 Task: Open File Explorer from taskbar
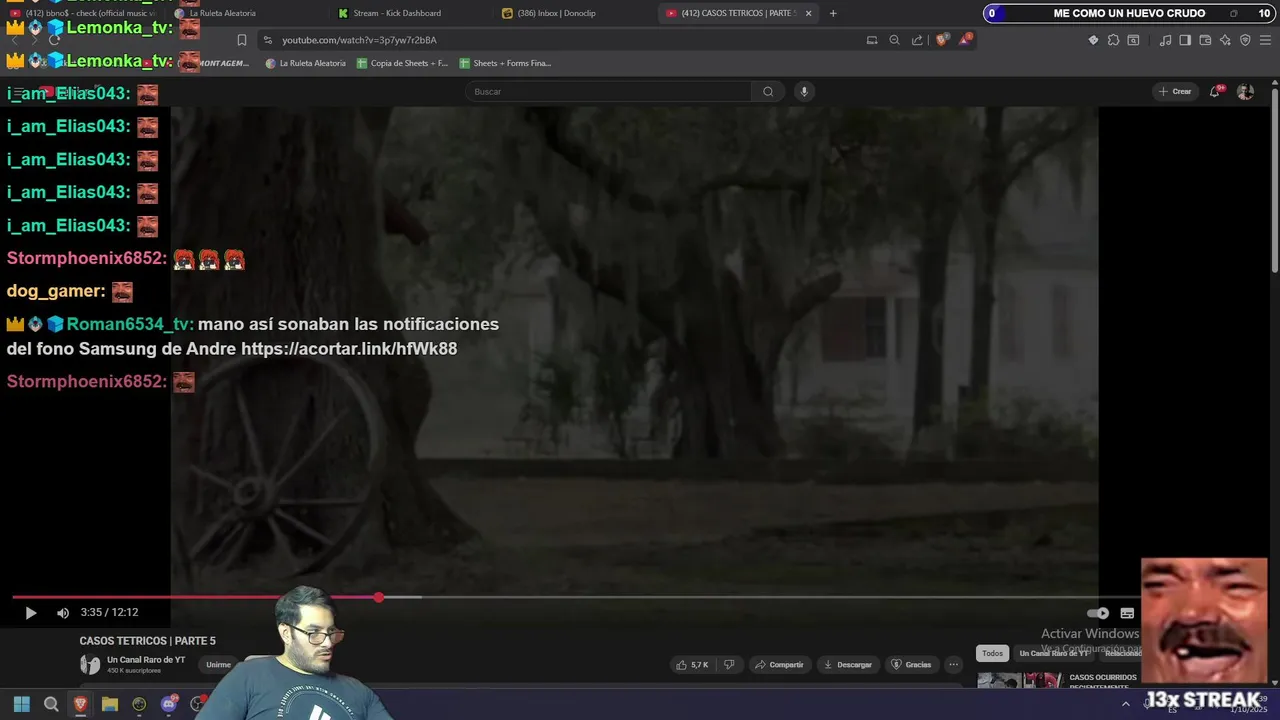tap(110, 704)
